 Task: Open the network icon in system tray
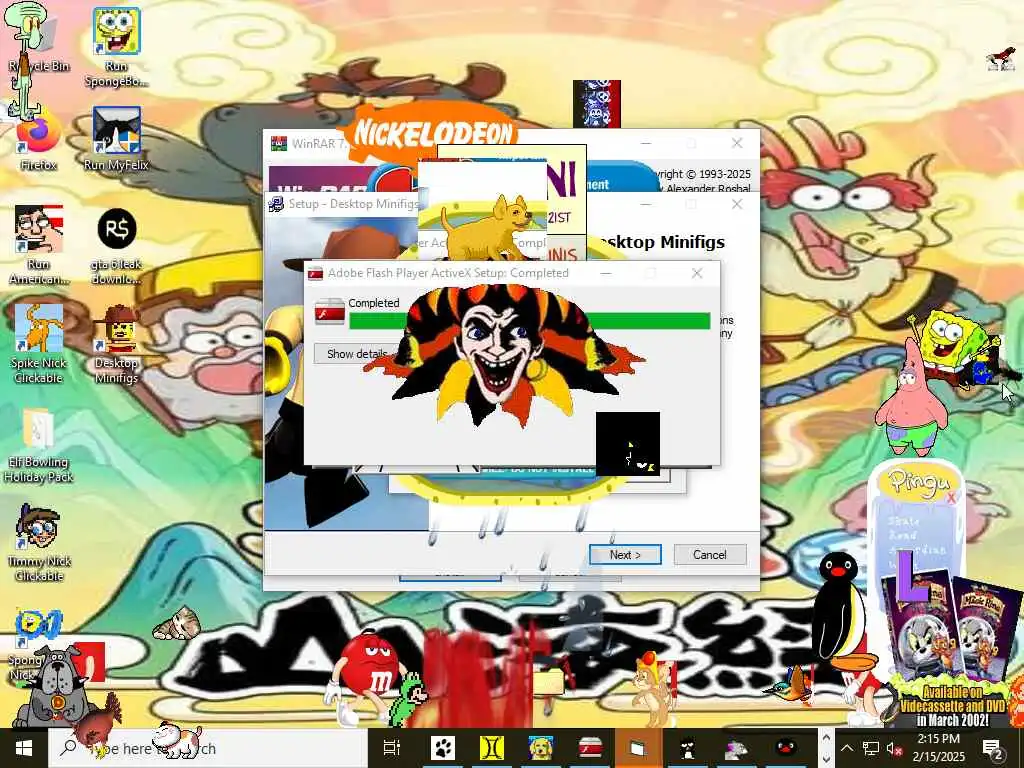point(871,748)
